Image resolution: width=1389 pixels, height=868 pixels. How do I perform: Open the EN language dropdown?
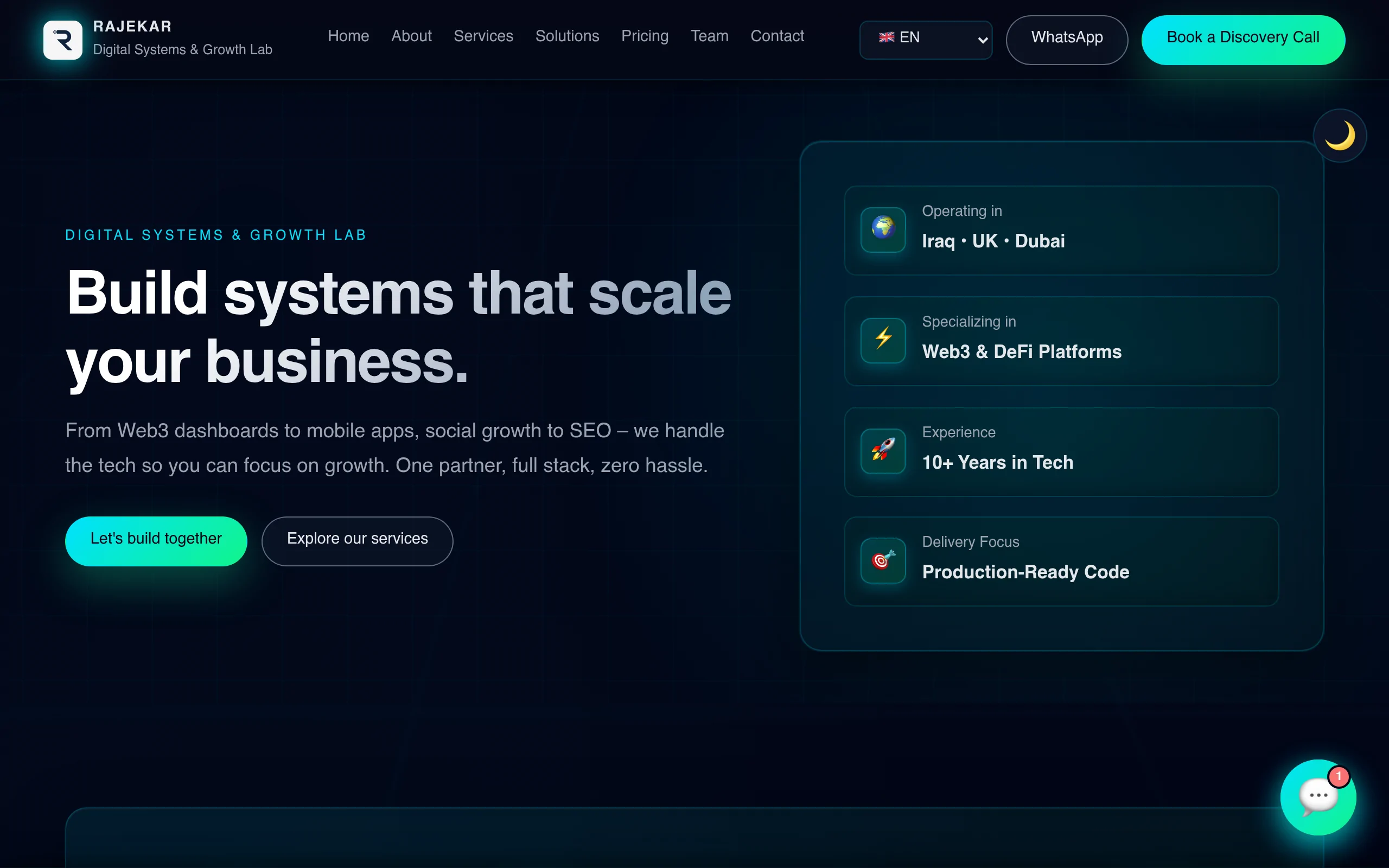tap(926, 40)
